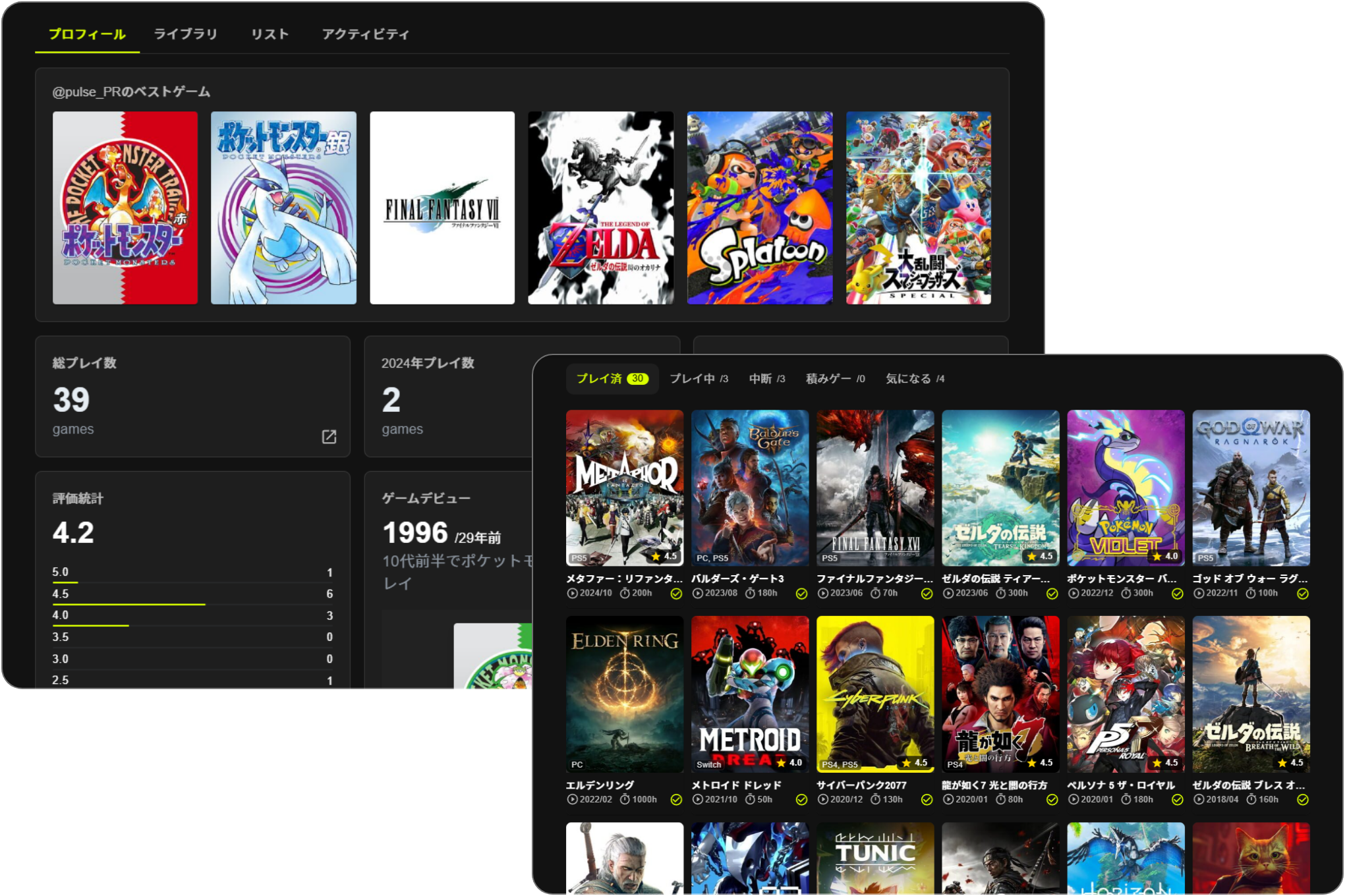Viewport: 1345px width, 896px height.
Task: Open the external link icon in 総プレイ数 card
Action: click(x=329, y=436)
